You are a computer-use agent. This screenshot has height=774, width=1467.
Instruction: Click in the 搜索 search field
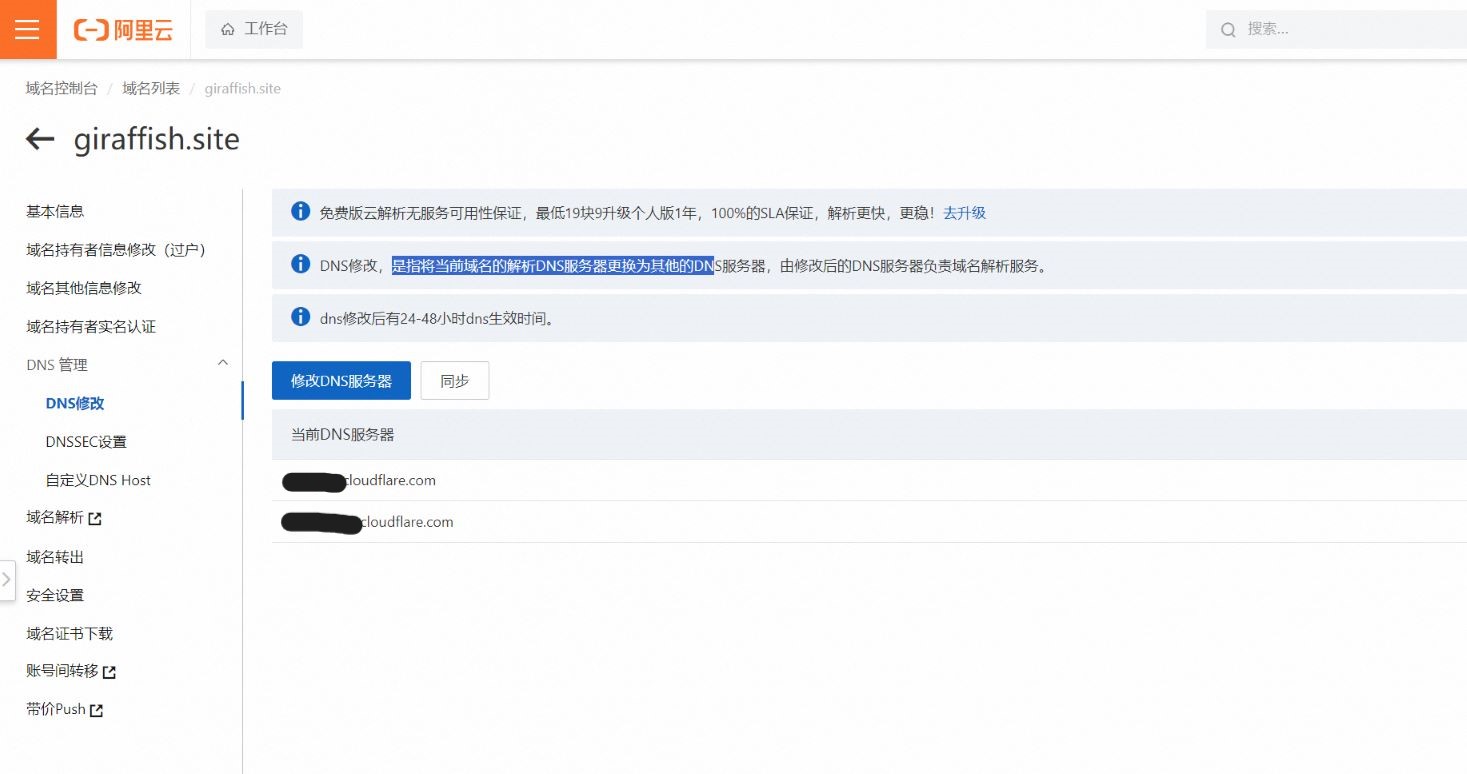[1340, 29]
